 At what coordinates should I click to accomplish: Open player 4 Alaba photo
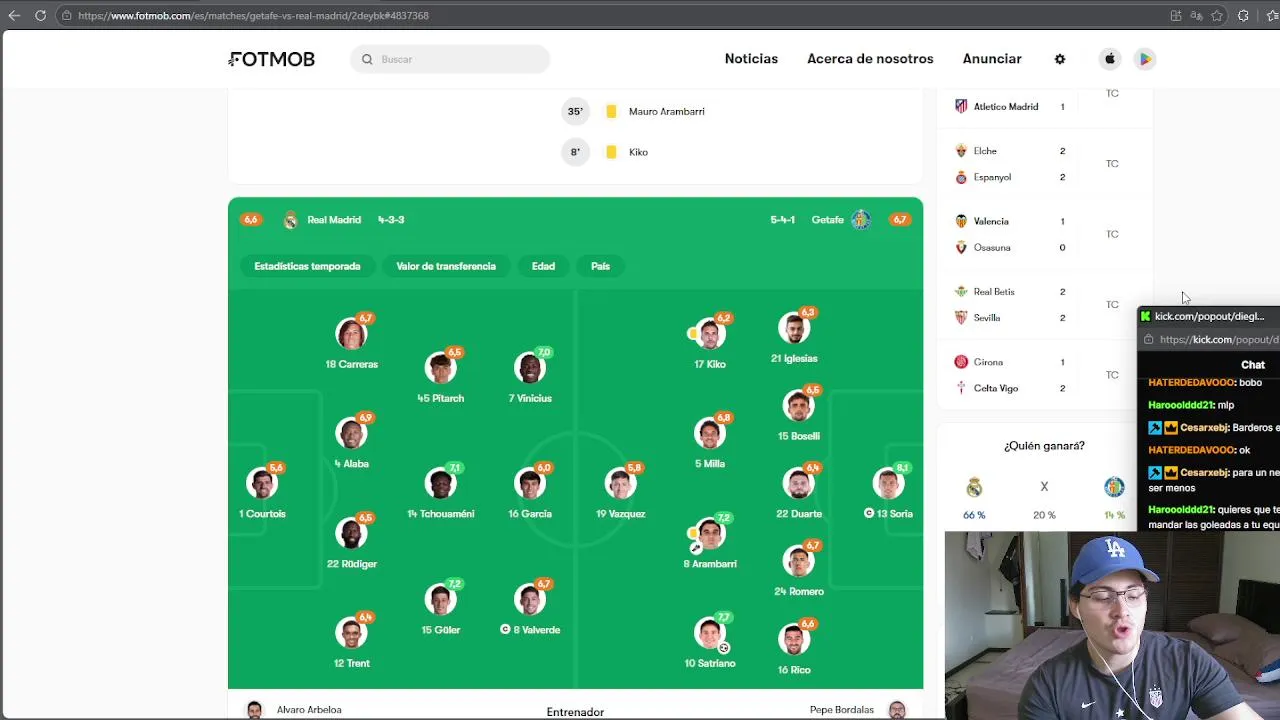click(x=351, y=434)
